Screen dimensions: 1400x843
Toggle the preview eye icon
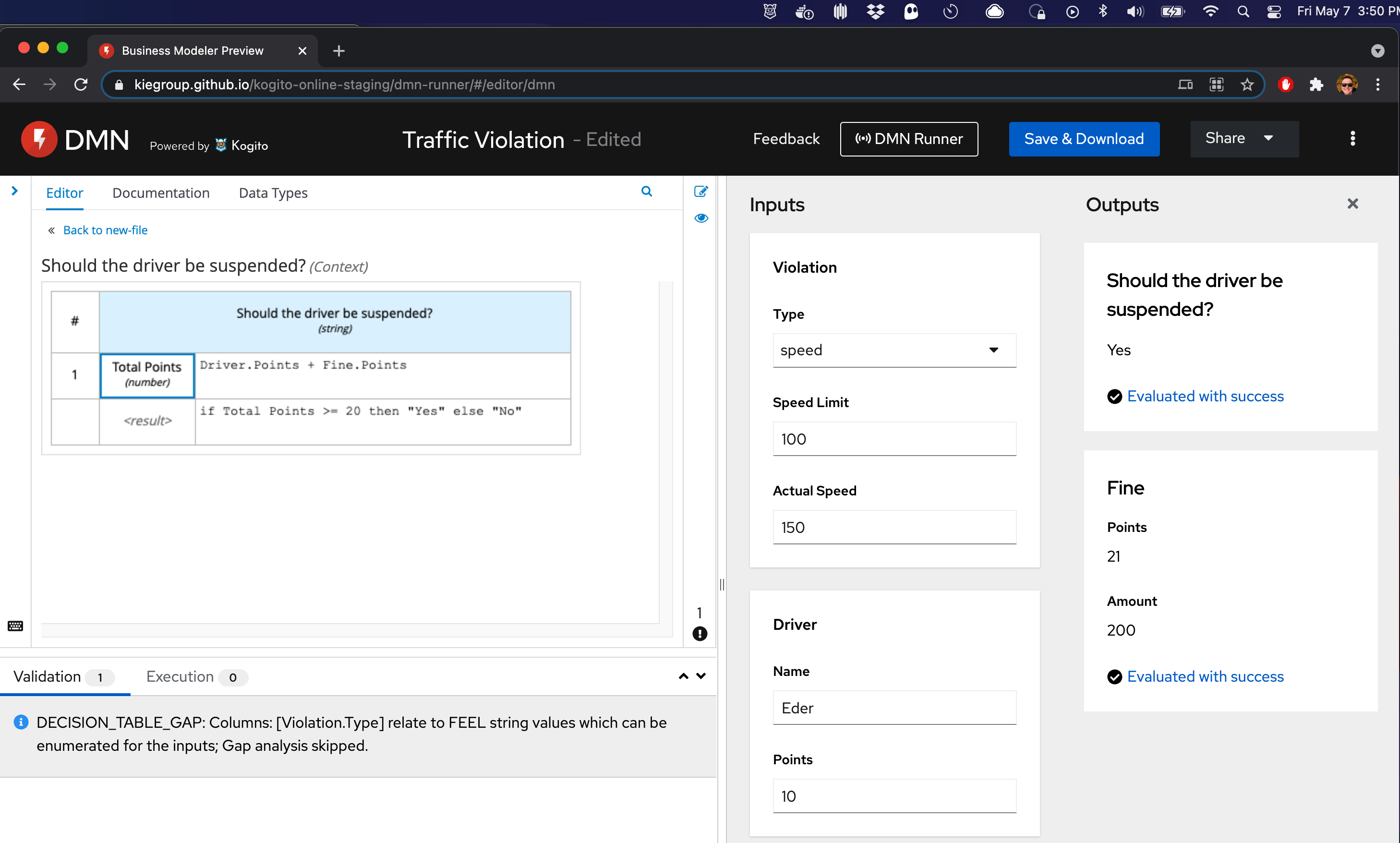(701, 218)
